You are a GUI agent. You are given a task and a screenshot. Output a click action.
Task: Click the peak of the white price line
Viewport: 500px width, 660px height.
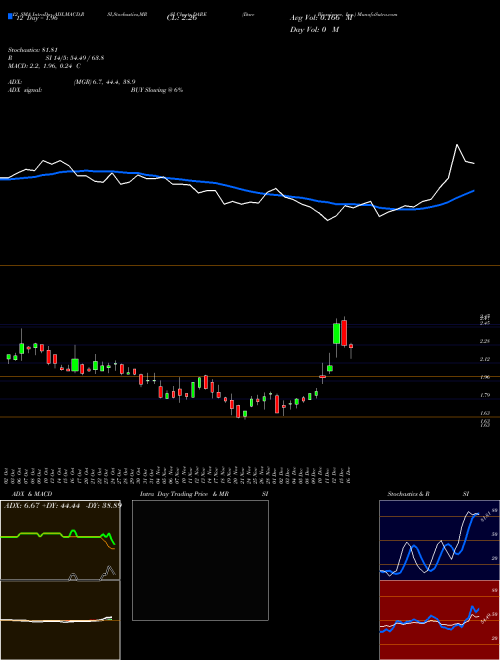click(457, 145)
